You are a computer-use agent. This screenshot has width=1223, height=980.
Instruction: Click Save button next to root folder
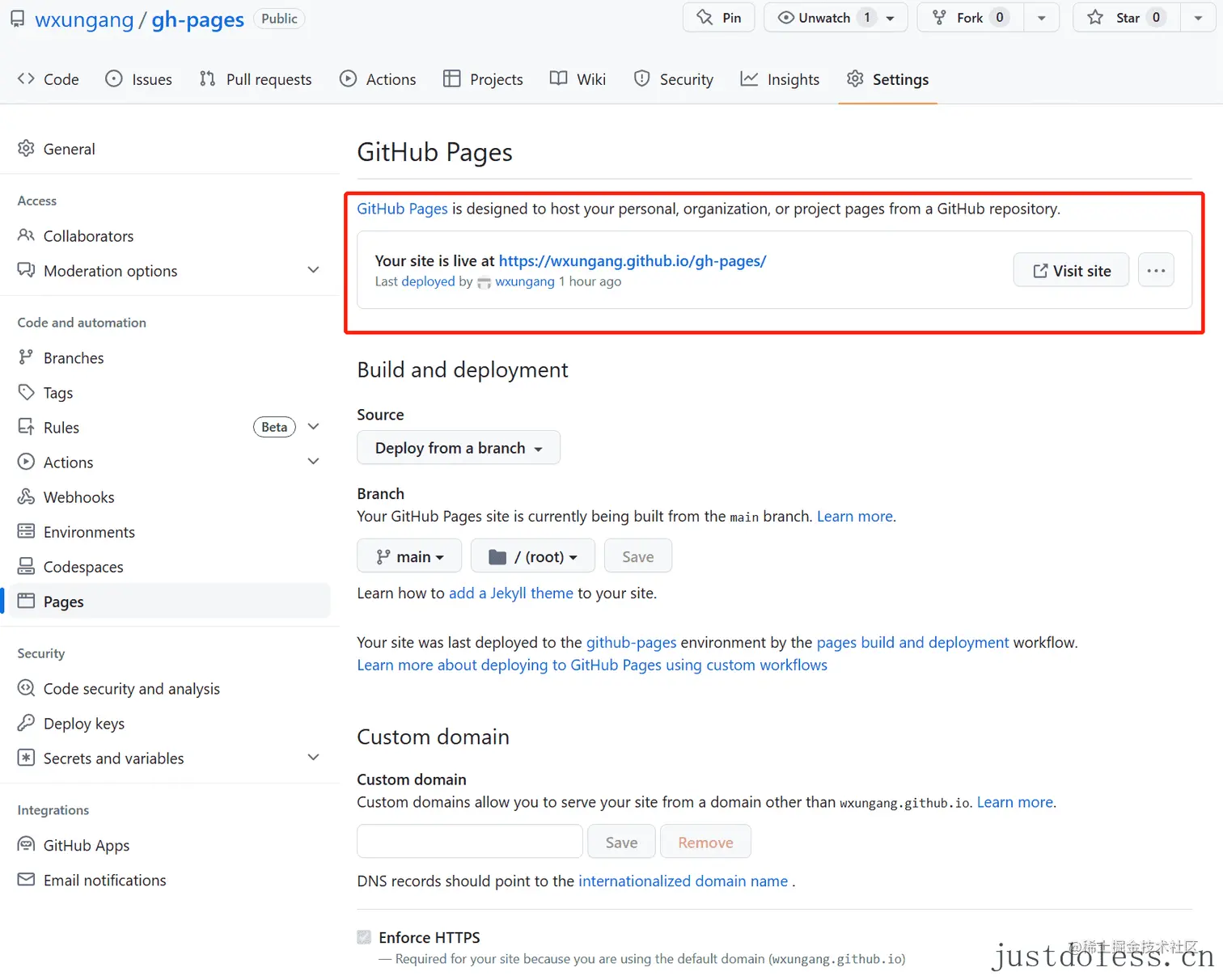click(638, 556)
